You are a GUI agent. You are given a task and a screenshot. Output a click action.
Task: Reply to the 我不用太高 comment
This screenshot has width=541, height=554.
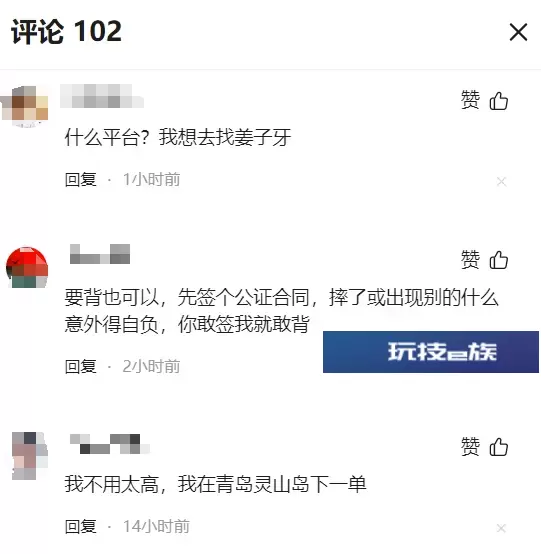coord(81,526)
